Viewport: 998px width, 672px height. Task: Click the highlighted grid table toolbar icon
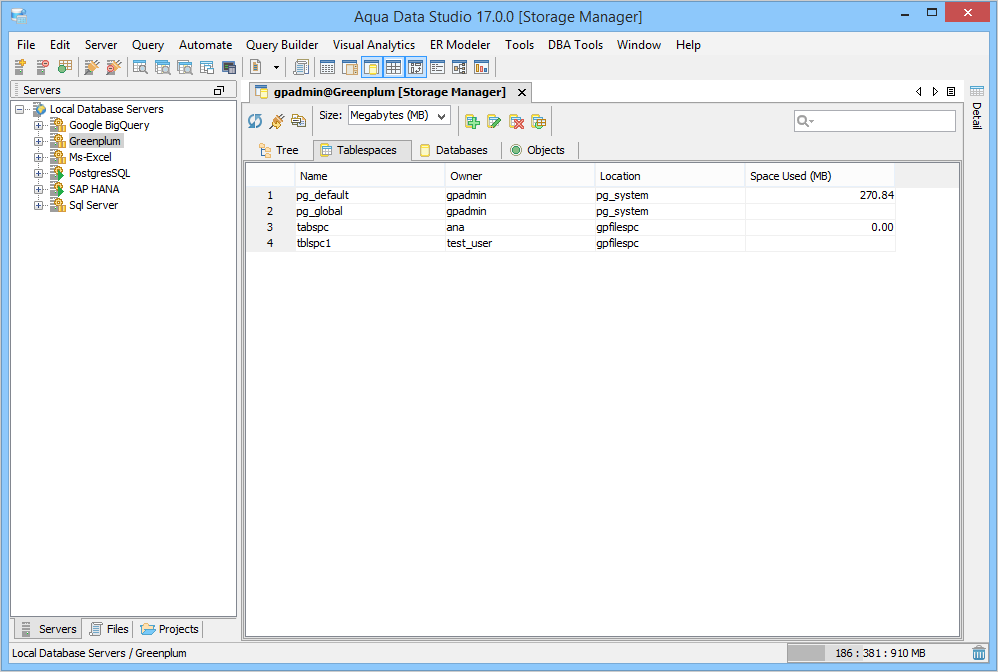coord(393,67)
